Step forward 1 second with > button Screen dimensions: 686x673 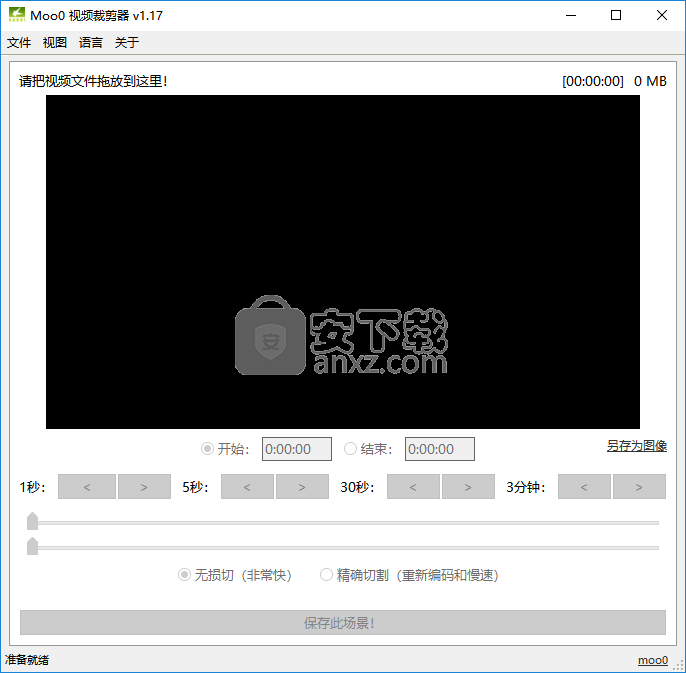[144, 487]
